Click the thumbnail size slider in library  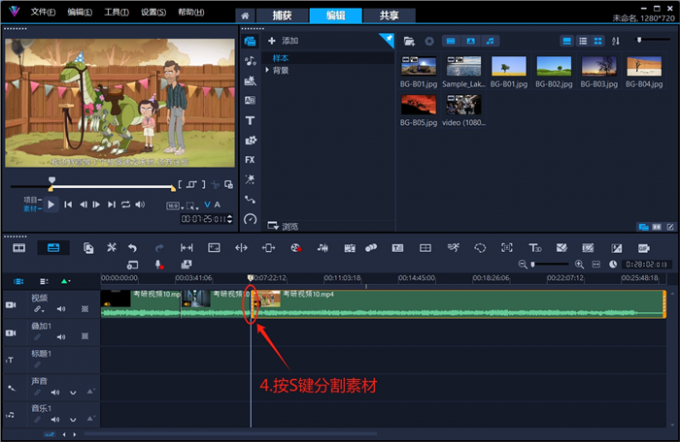tap(652, 40)
